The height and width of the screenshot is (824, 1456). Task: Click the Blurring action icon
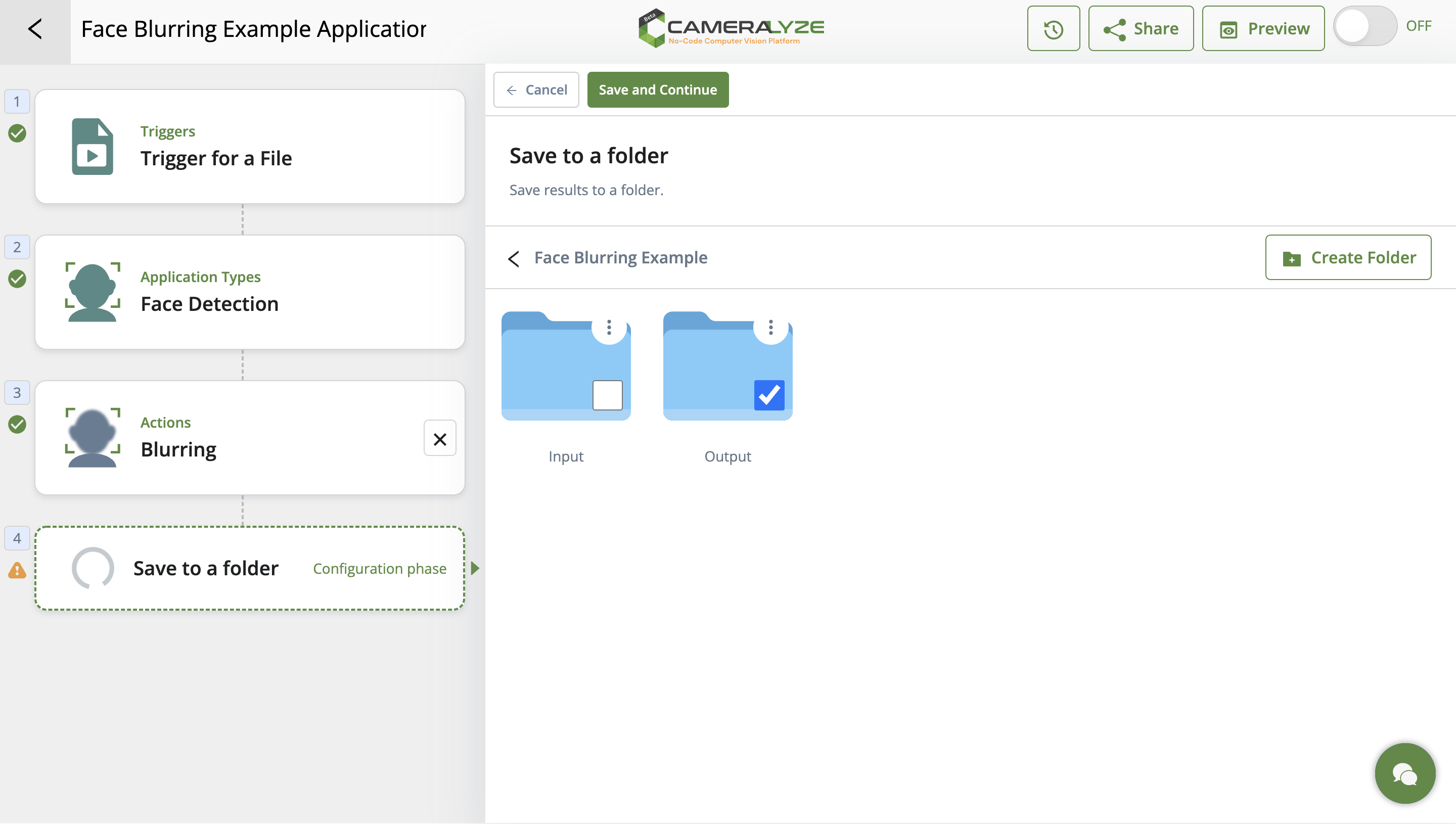(92, 437)
